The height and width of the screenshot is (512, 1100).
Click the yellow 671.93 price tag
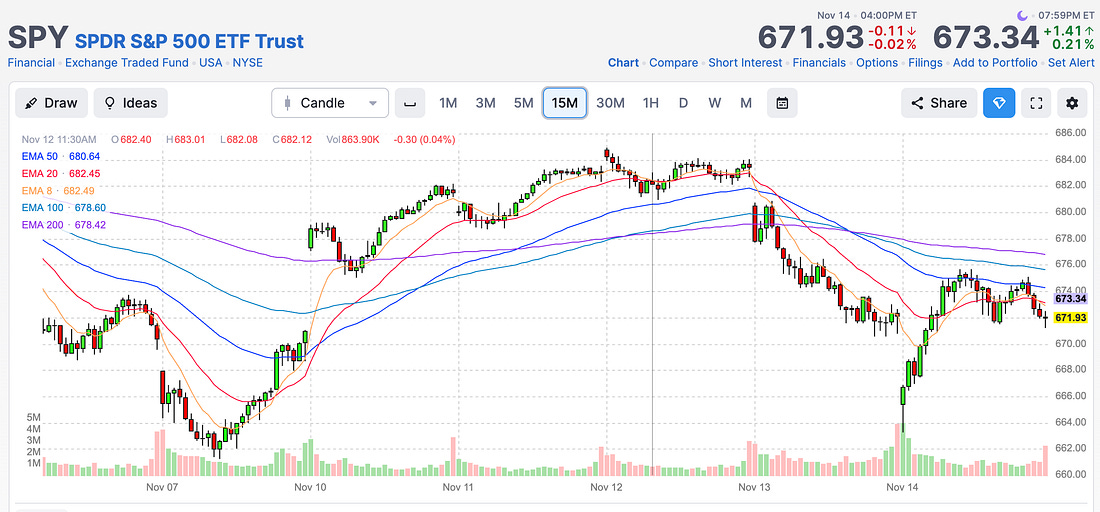[1071, 318]
